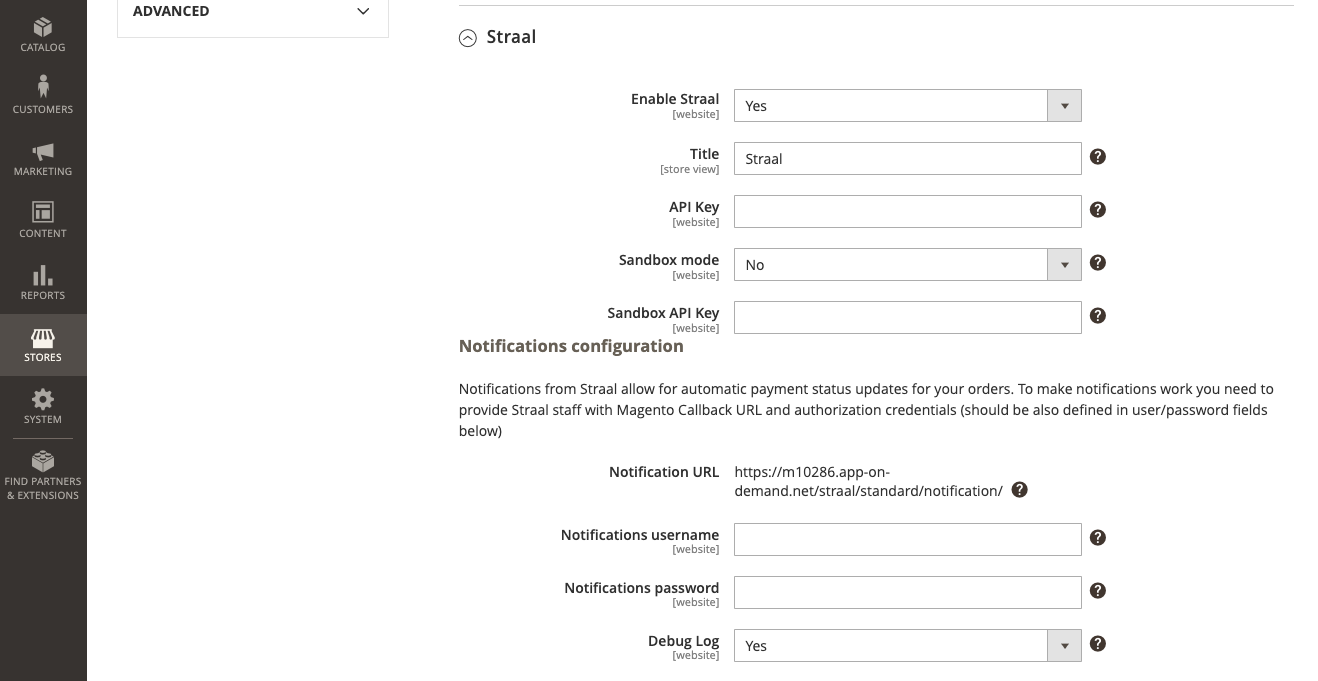The width and height of the screenshot is (1318, 681).
Task: Open the Content sidebar menu
Action: (43, 221)
